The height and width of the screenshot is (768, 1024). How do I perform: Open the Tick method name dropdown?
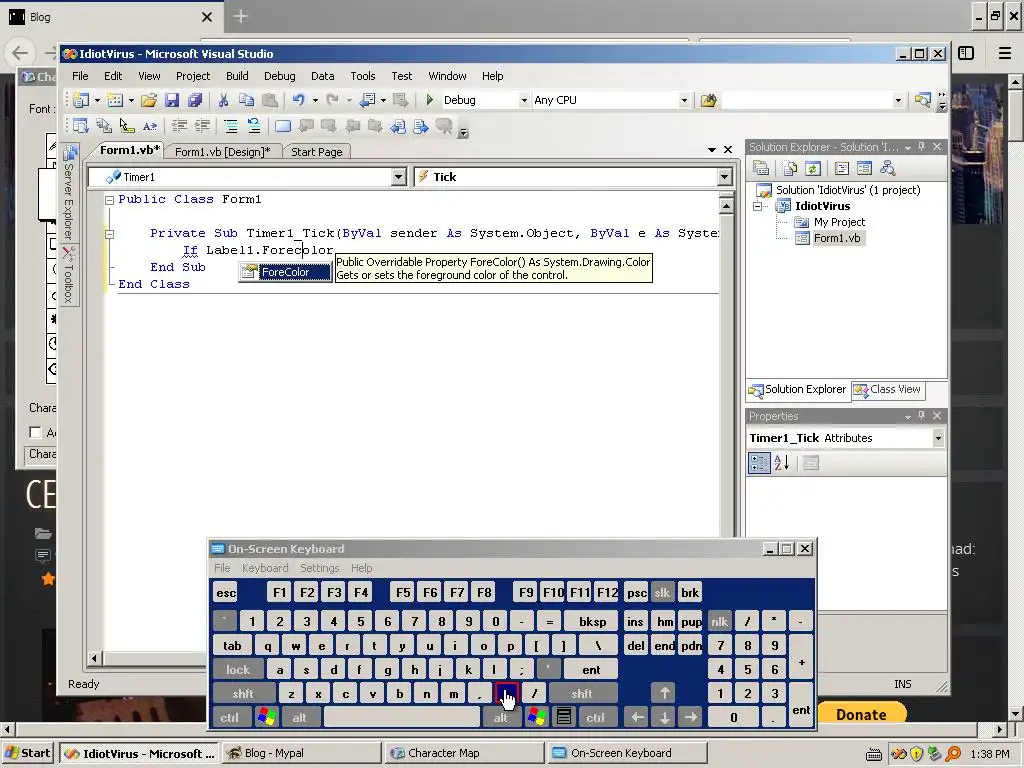click(x=724, y=177)
